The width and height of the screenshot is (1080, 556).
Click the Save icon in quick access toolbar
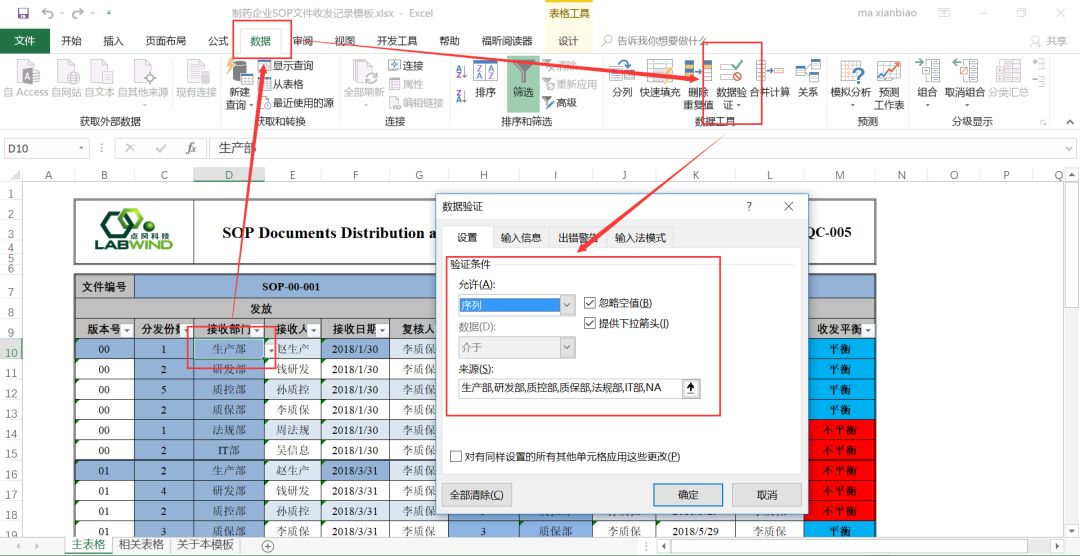tap(23, 13)
